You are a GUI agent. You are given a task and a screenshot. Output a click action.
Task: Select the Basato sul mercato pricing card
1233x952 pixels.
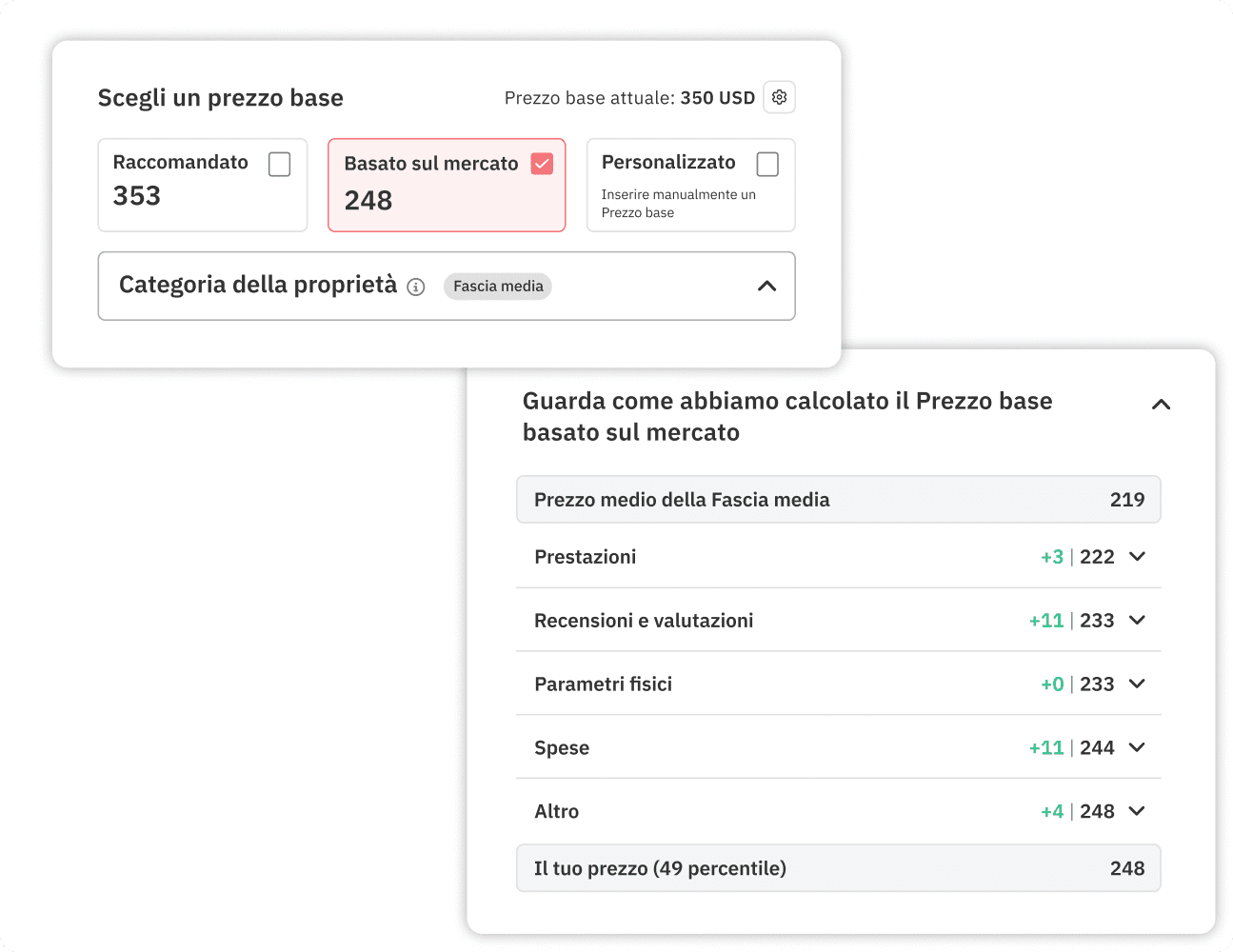click(x=447, y=185)
